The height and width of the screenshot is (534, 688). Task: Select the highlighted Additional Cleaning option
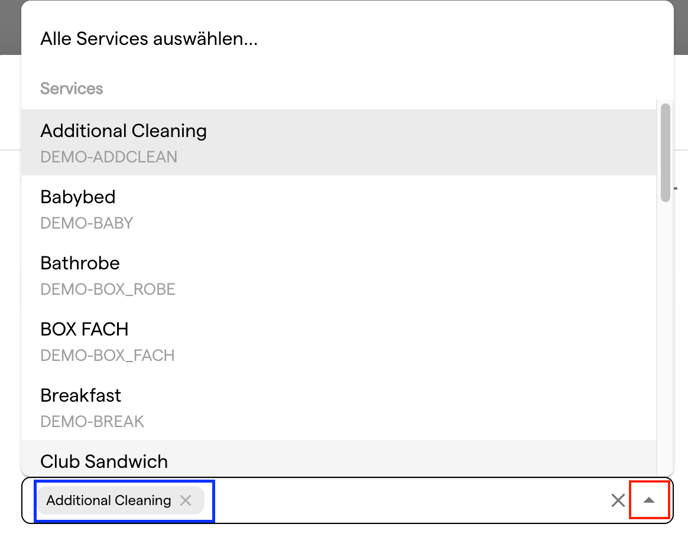(338, 143)
